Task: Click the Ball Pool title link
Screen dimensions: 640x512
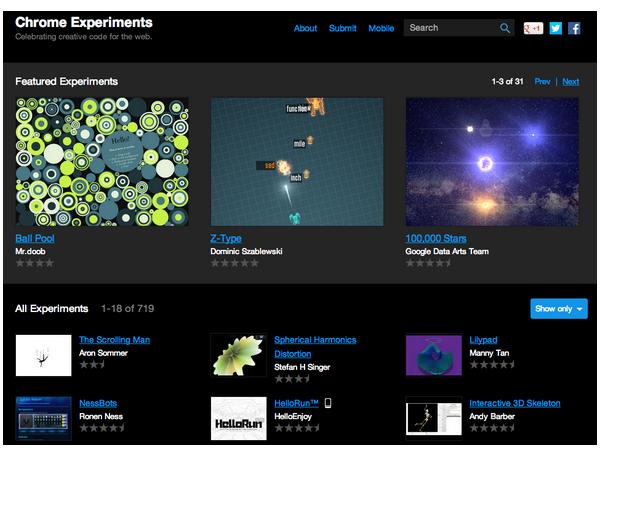Action: pyautogui.click(x=35, y=238)
